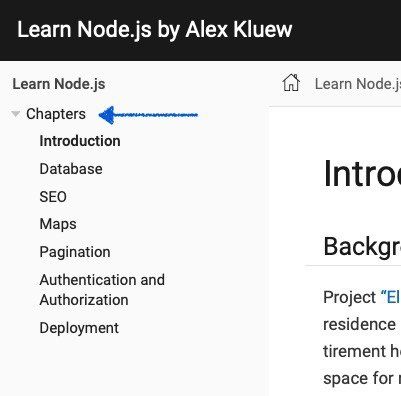Click the Background section heading
The height and width of the screenshot is (396, 401).
coord(362,247)
